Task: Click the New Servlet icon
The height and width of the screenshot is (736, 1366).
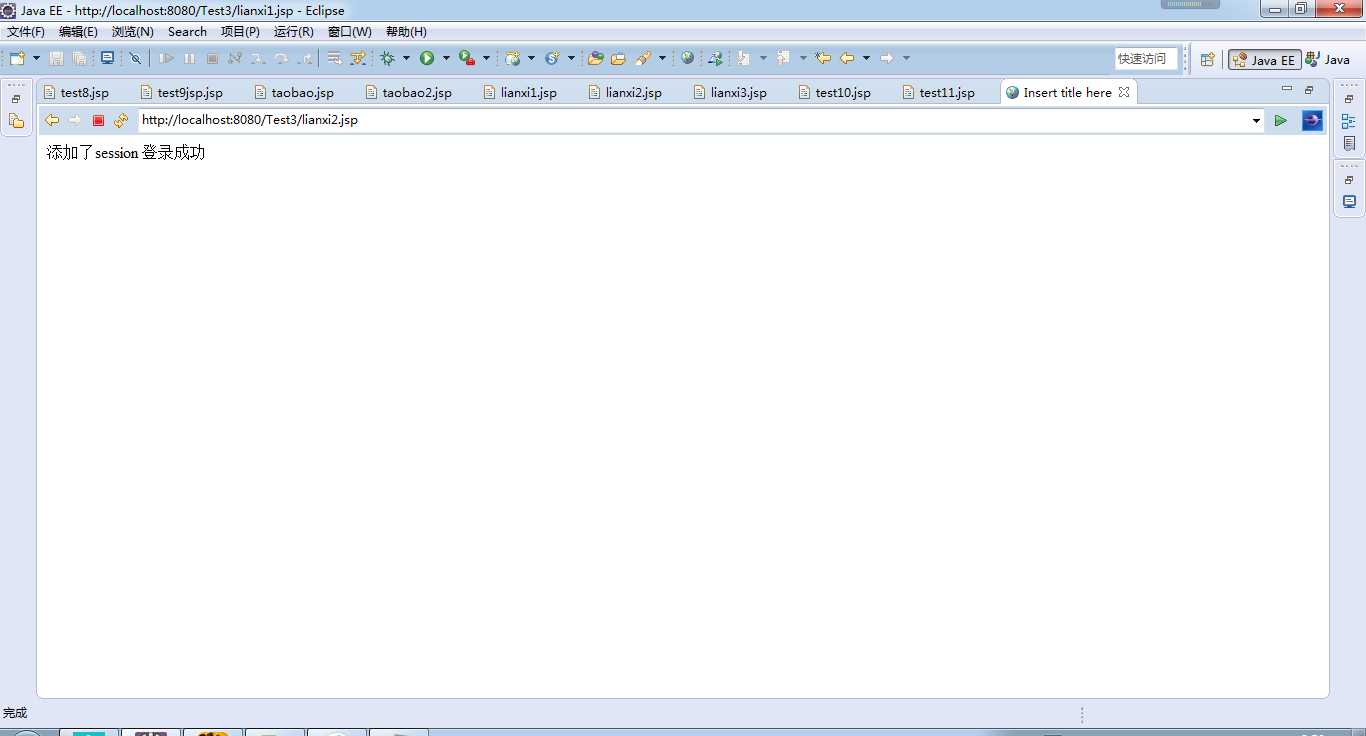Action: [552, 59]
